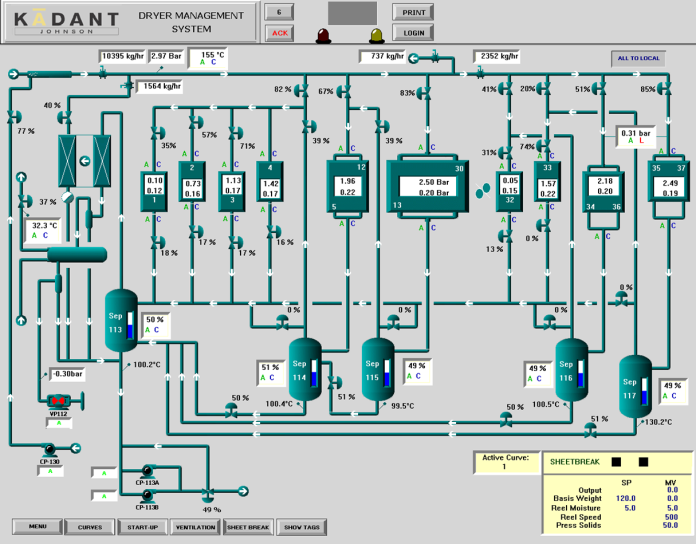Image resolution: width=696 pixels, height=544 pixels.
Task: Select the CP-130 condensate pump
Action: 50,449
